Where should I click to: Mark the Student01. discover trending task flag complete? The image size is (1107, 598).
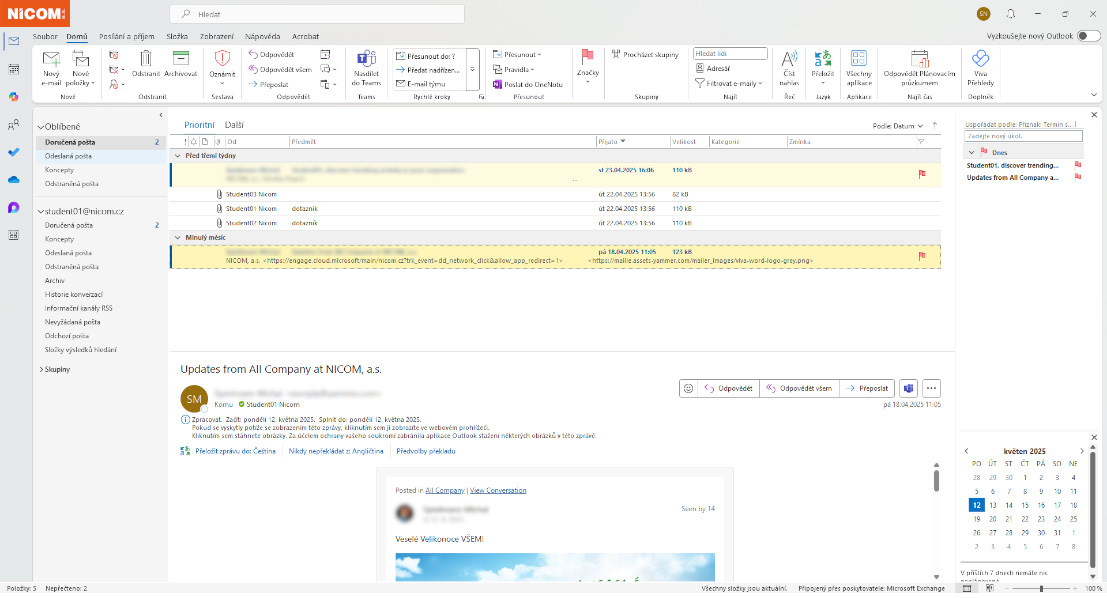[x=1078, y=164]
